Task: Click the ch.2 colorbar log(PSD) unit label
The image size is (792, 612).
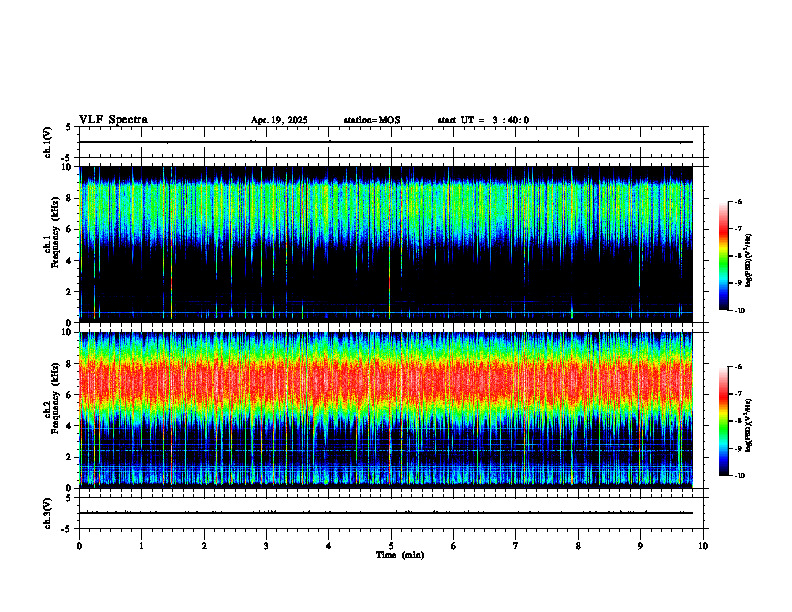Action: (749, 425)
